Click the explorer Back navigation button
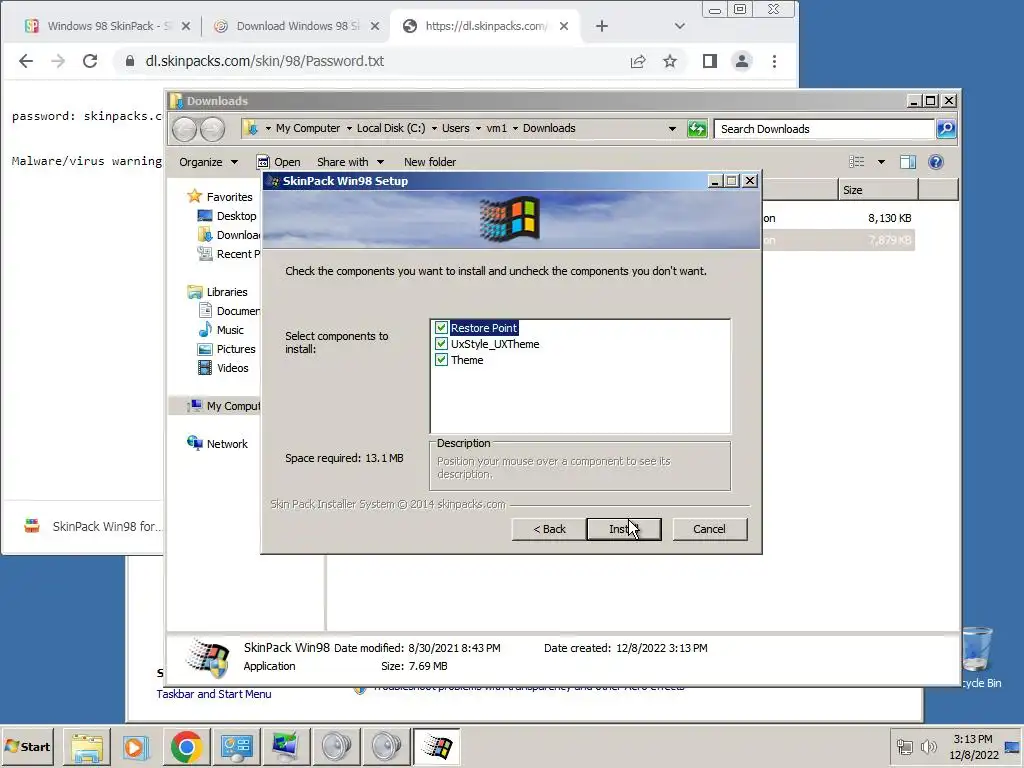1024x768 pixels. point(184,129)
